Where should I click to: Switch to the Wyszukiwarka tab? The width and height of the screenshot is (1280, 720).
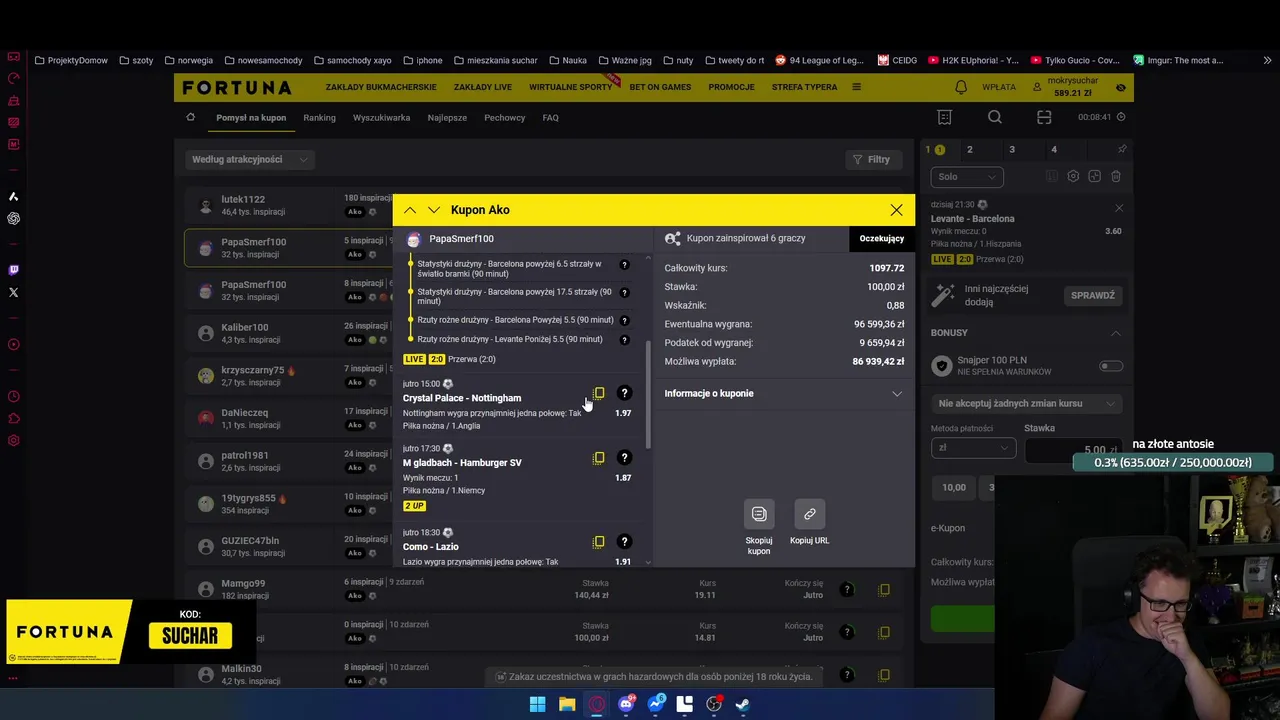coord(381,117)
